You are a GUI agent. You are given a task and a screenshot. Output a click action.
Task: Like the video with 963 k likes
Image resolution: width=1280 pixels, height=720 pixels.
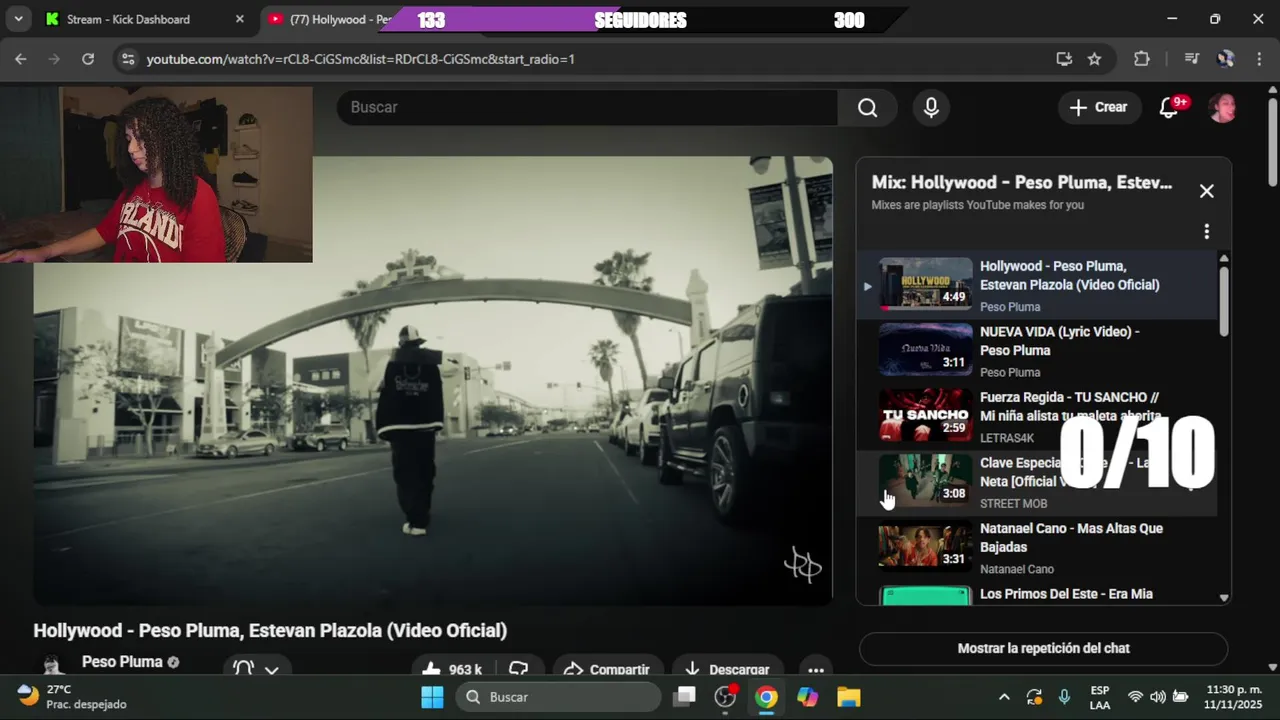452,669
